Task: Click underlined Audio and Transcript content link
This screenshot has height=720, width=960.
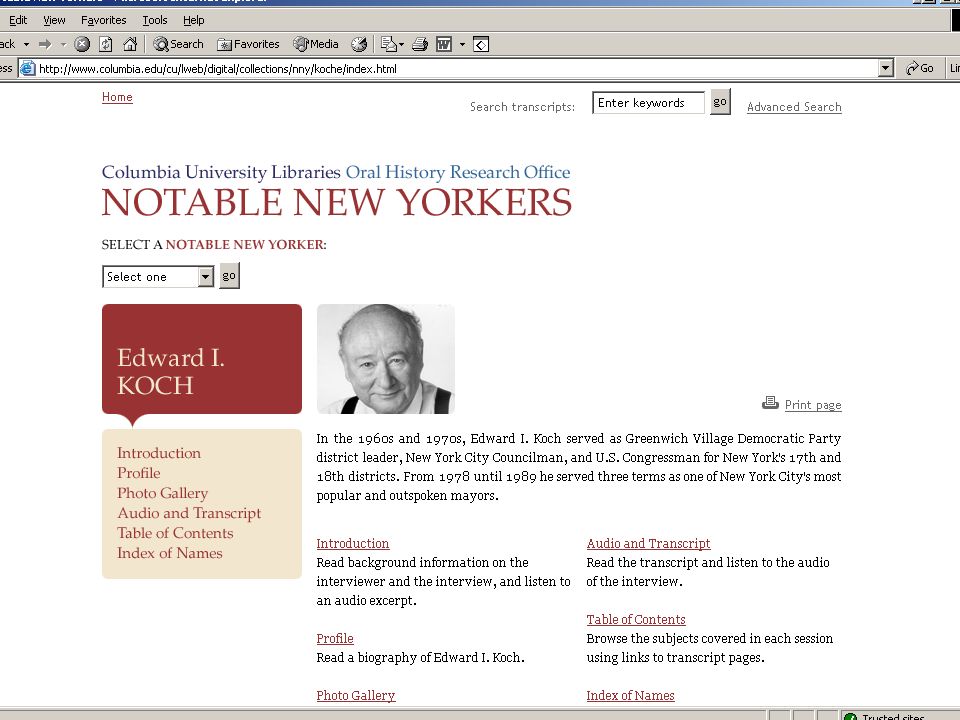Action: pos(648,544)
